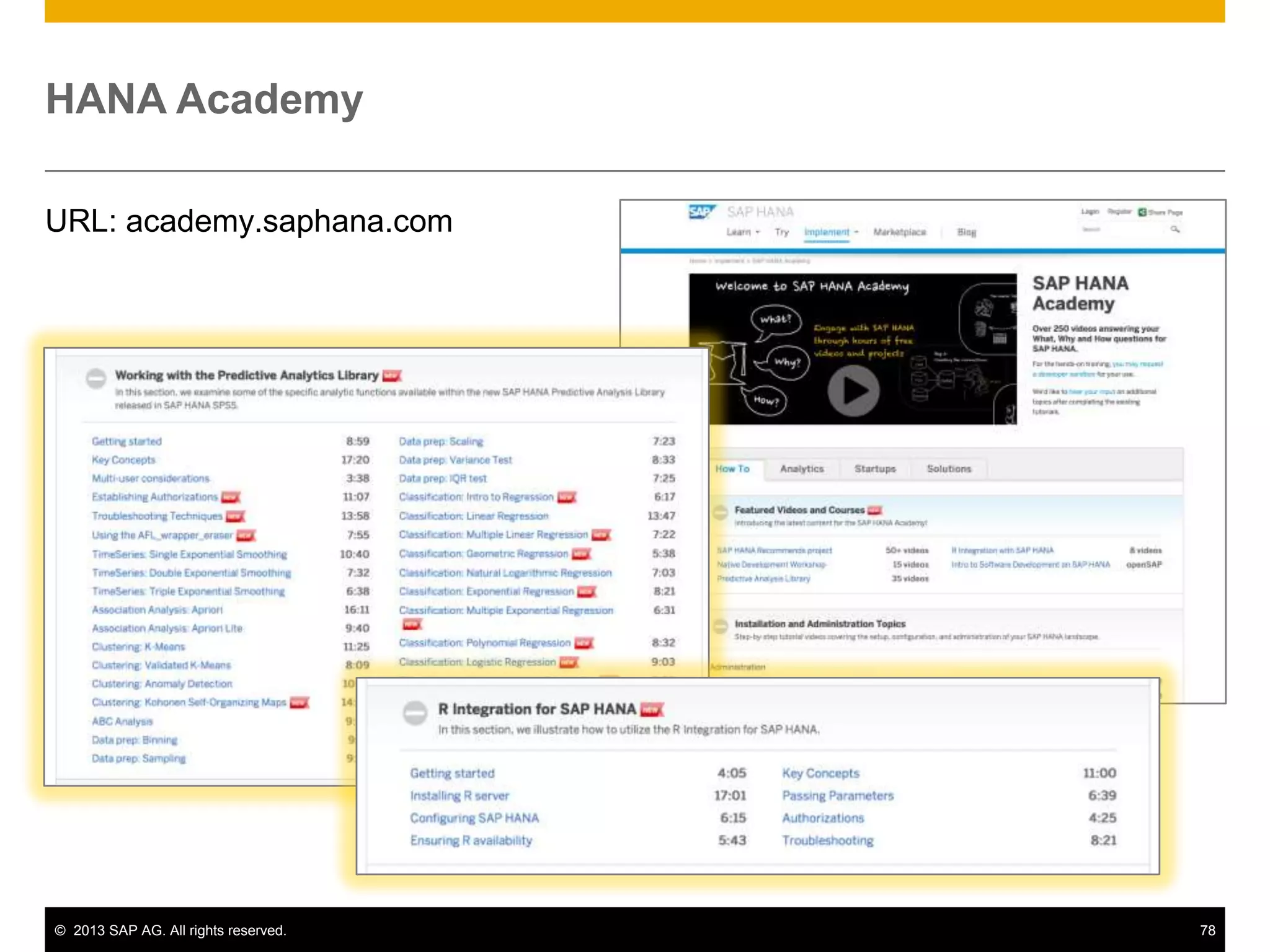This screenshot has width=1270, height=952.
Task: Open the Try menu item
Action: point(781,232)
